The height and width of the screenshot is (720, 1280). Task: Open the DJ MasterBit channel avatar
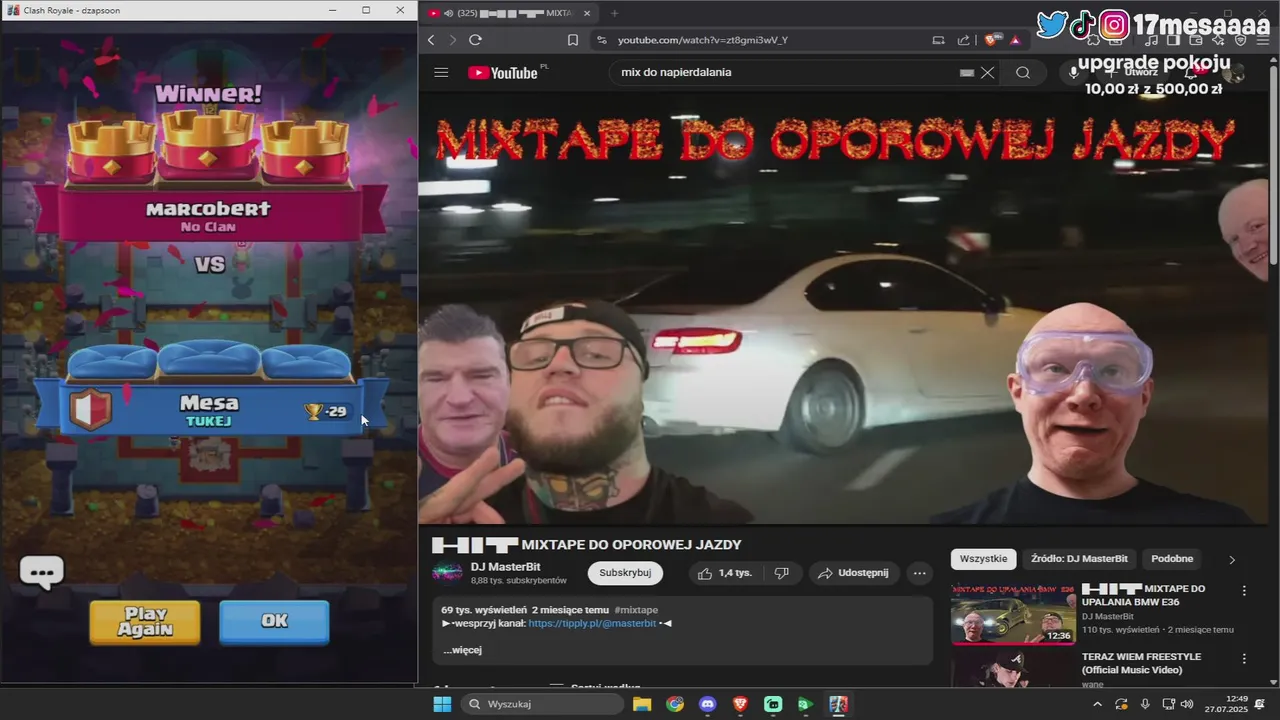(x=447, y=573)
